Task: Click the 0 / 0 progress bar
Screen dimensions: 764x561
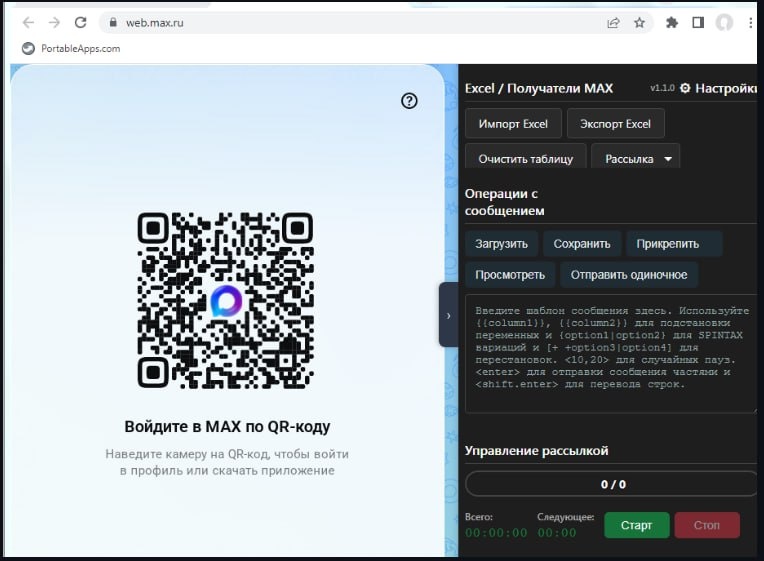Action: [612, 484]
